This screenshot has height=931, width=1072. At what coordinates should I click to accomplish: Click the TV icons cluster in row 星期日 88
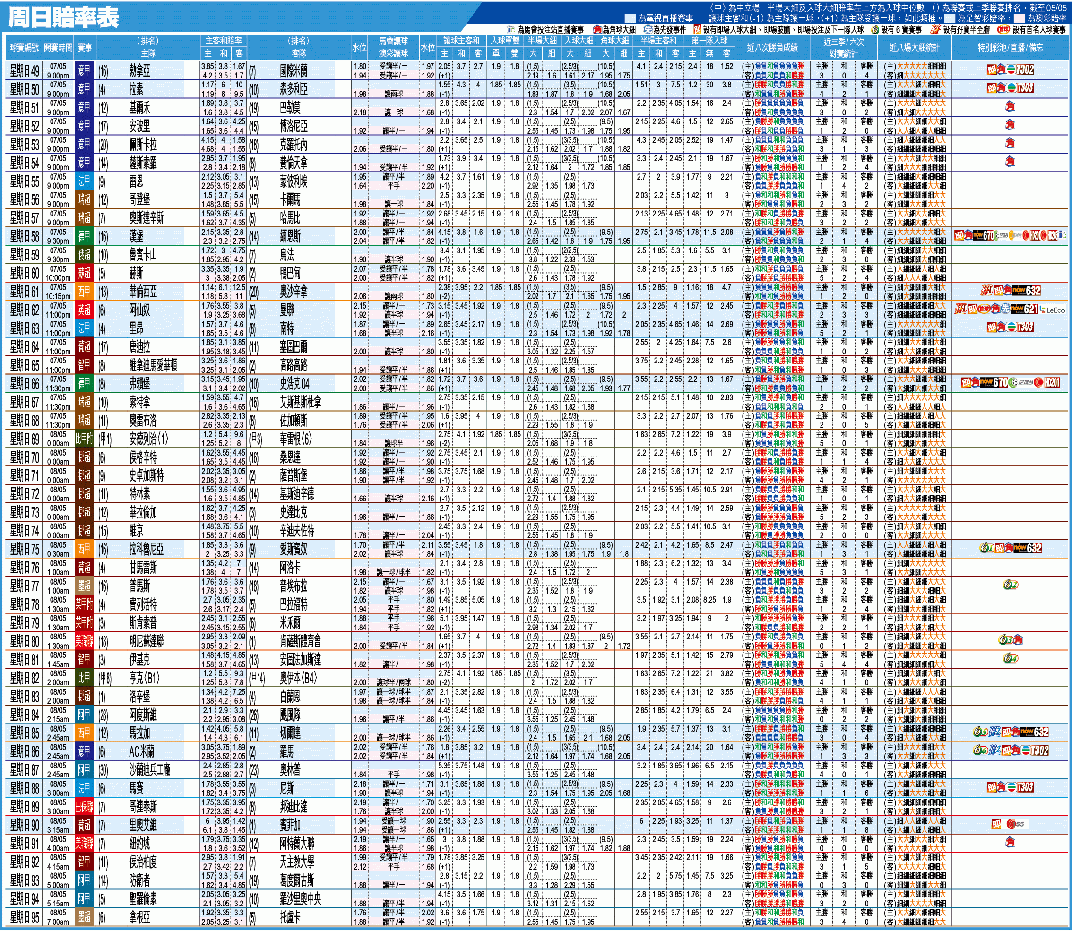click(1010, 787)
